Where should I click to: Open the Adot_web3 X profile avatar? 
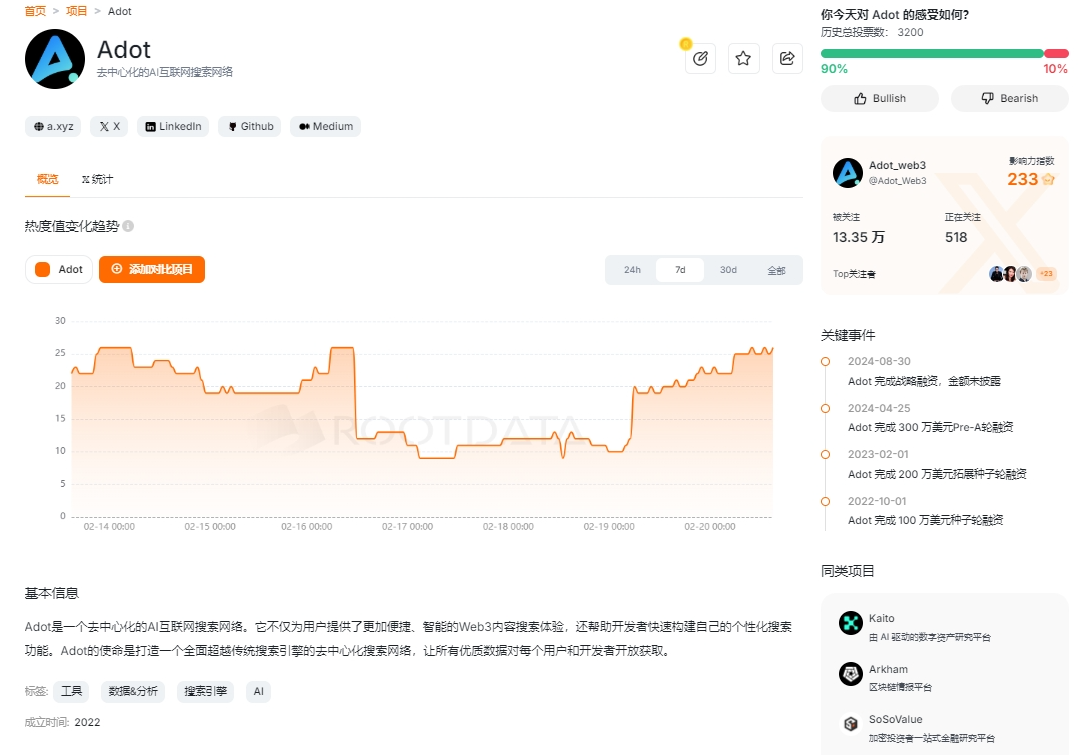coord(848,172)
